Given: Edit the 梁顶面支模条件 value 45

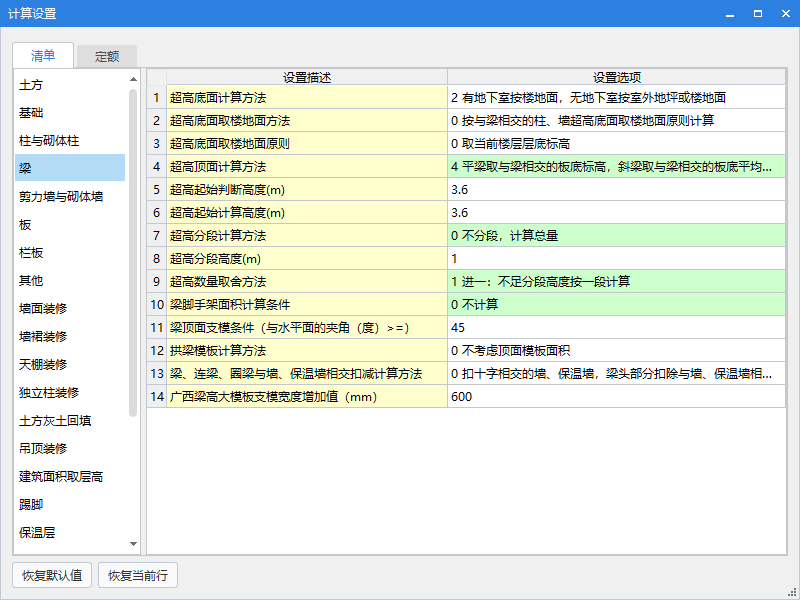Looking at the screenshot, I should click(x=616, y=327).
